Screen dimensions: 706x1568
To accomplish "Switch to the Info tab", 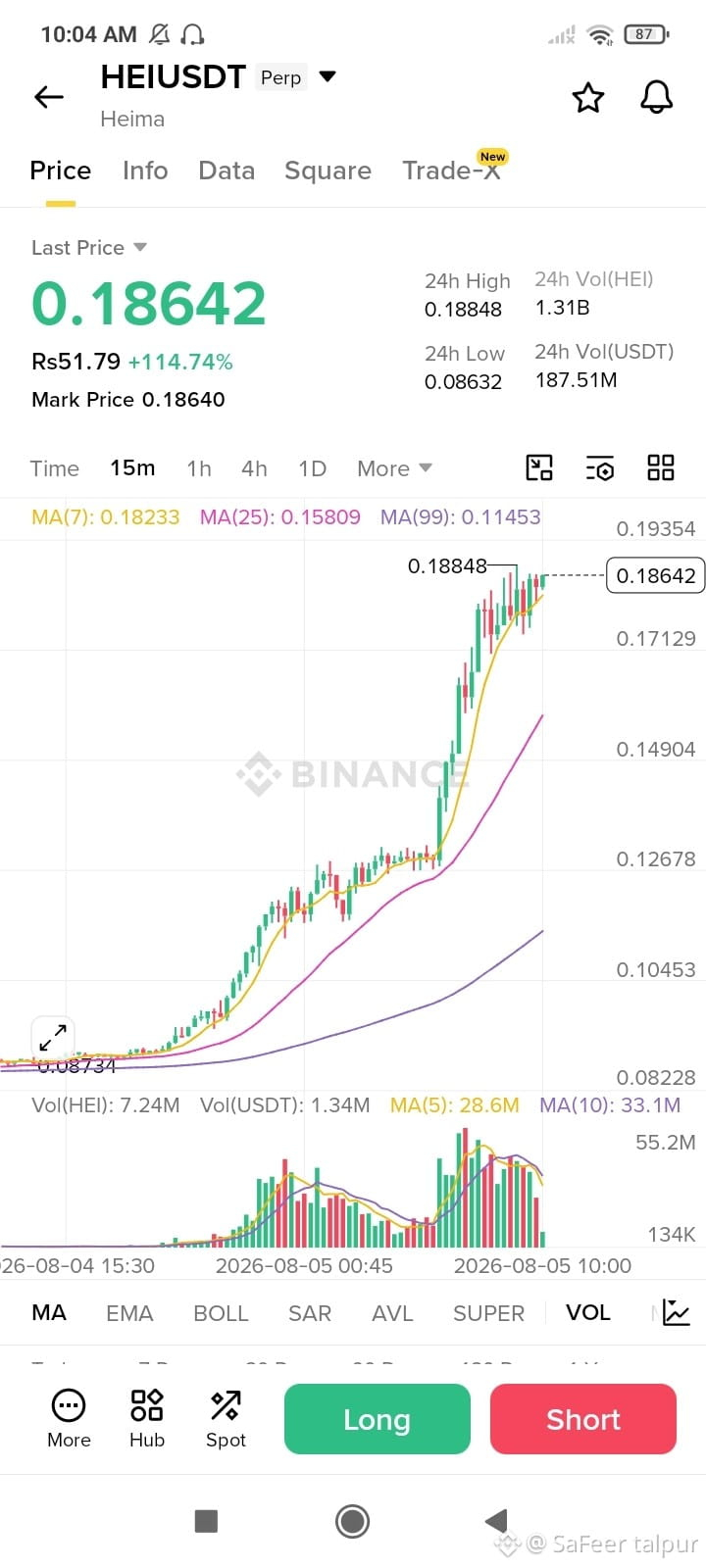I will coord(145,171).
